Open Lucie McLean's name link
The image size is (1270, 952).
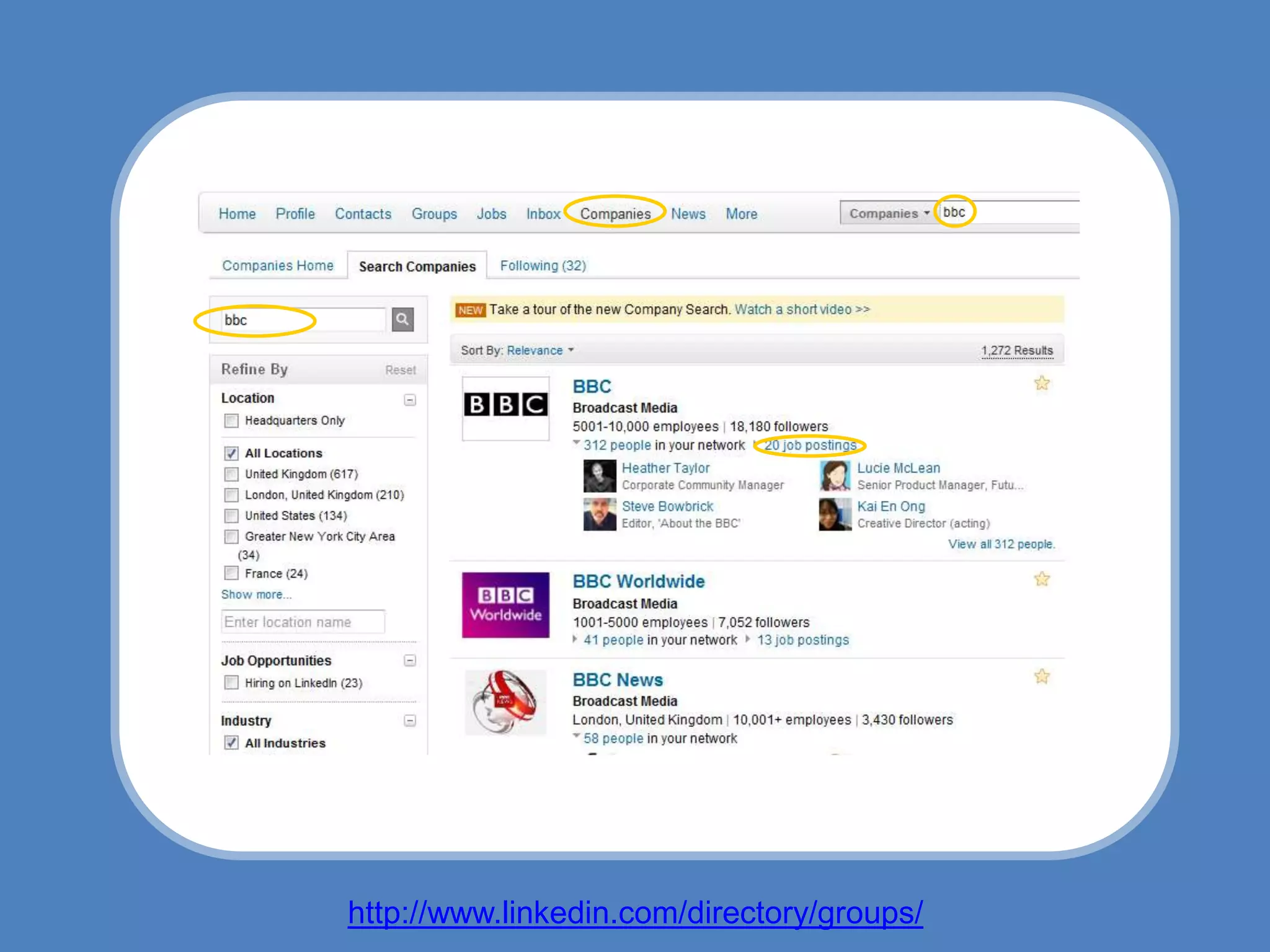899,468
